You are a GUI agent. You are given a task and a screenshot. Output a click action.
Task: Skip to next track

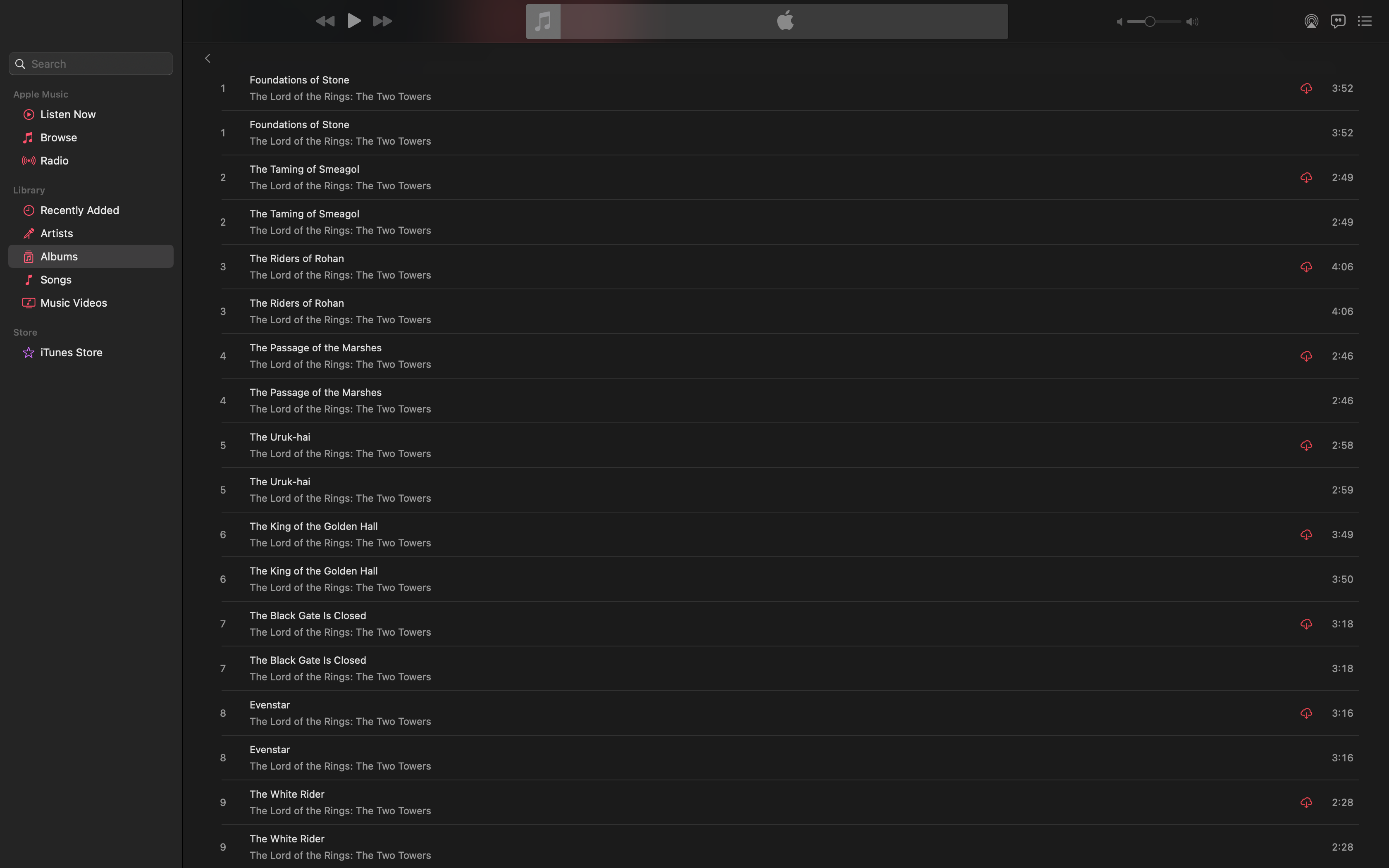[382, 21]
